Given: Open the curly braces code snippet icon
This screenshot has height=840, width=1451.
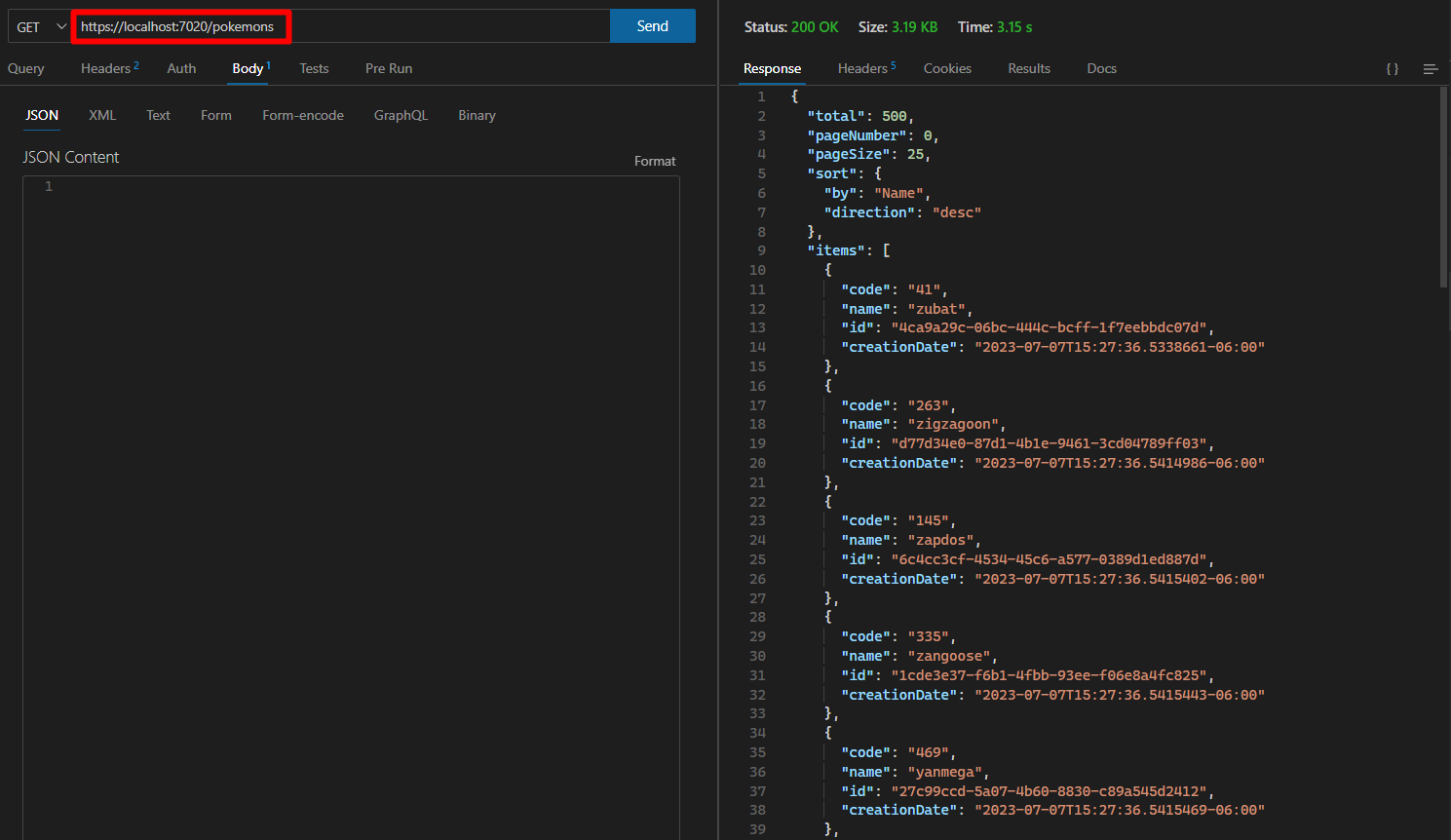Looking at the screenshot, I should click(1392, 69).
